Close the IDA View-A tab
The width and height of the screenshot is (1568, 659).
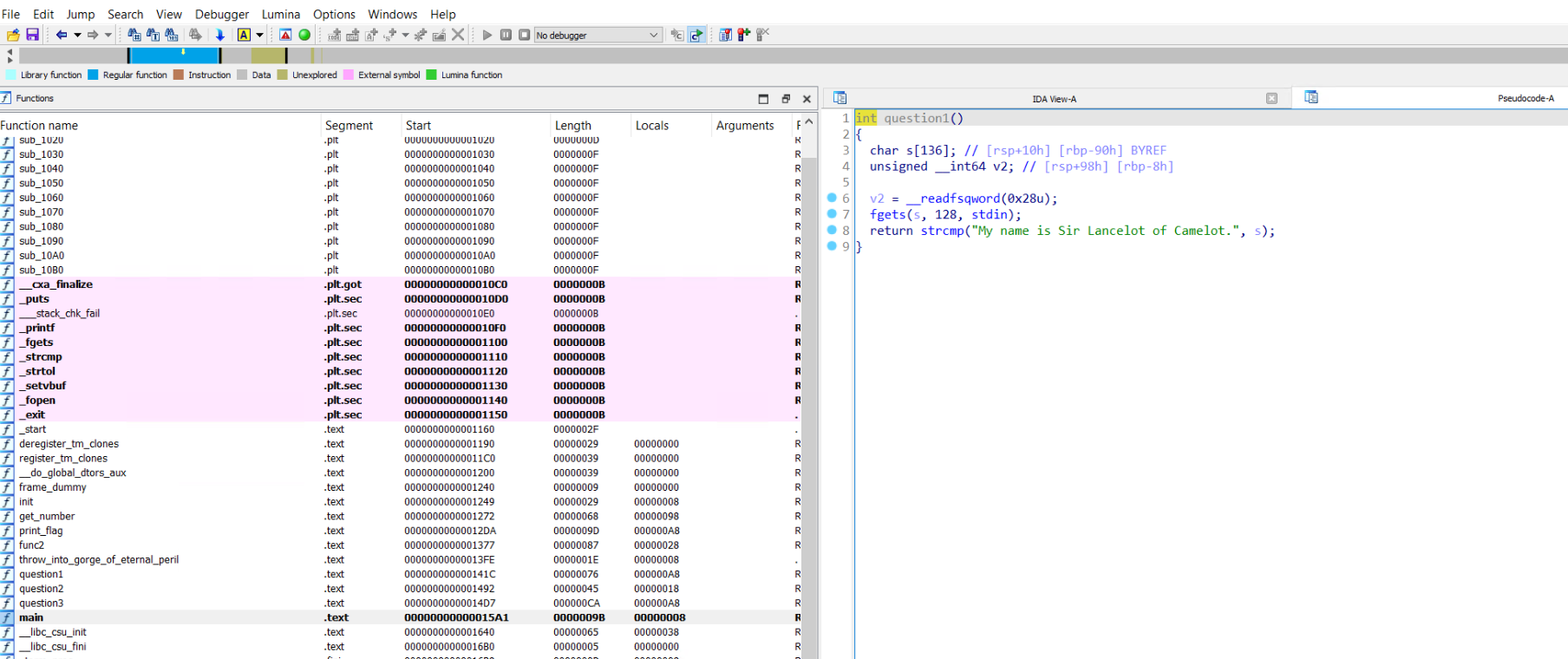pyautogui.click(x=1271, y=98)
